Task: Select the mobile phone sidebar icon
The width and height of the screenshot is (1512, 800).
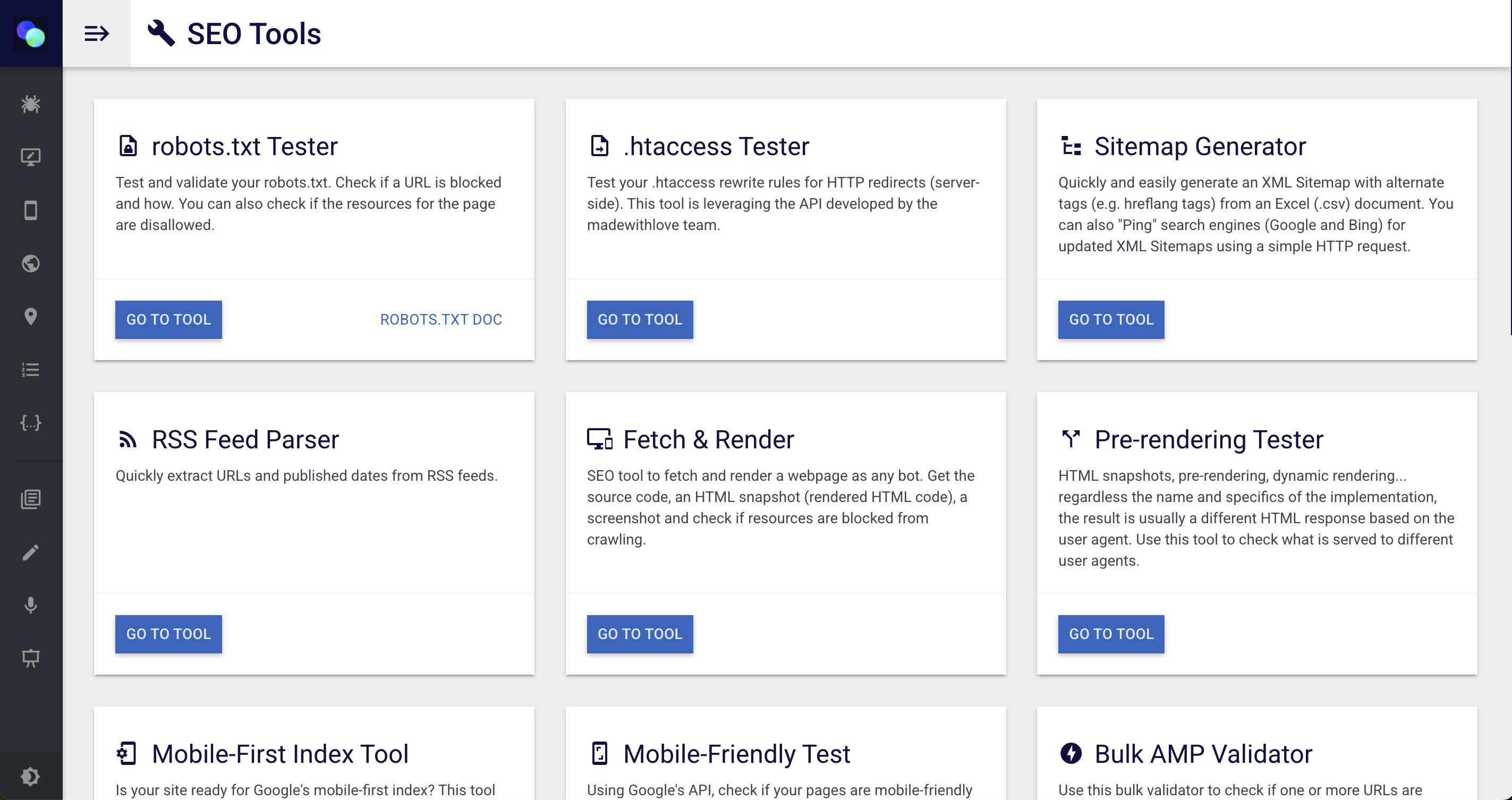Action: (x=30, y=210)
